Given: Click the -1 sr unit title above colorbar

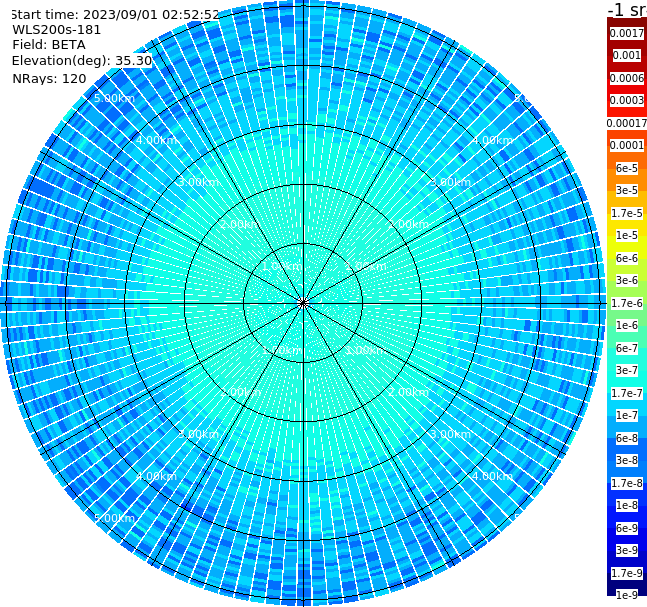Looking at the screenshot, I should click(627, 9).
